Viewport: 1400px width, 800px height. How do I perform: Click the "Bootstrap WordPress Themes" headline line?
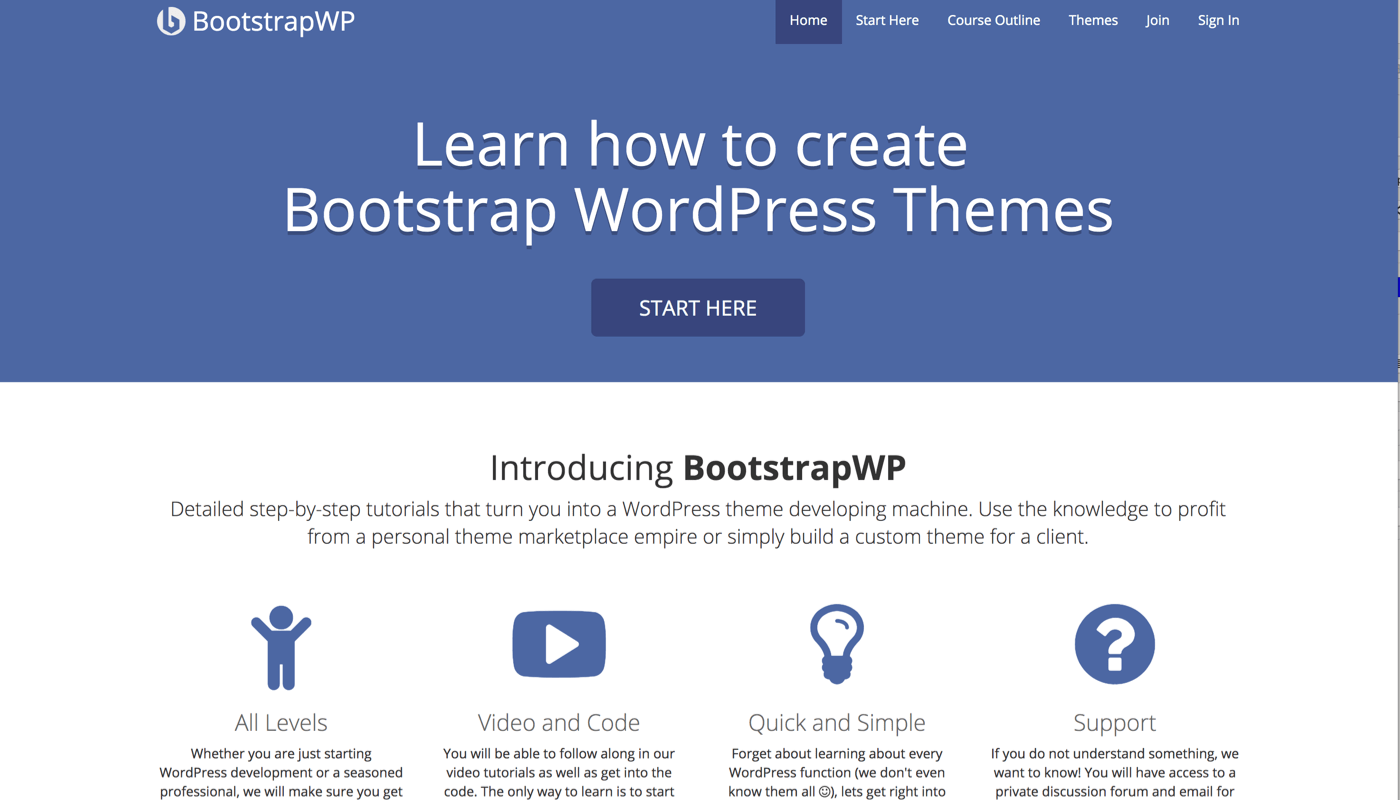(698, 210)
